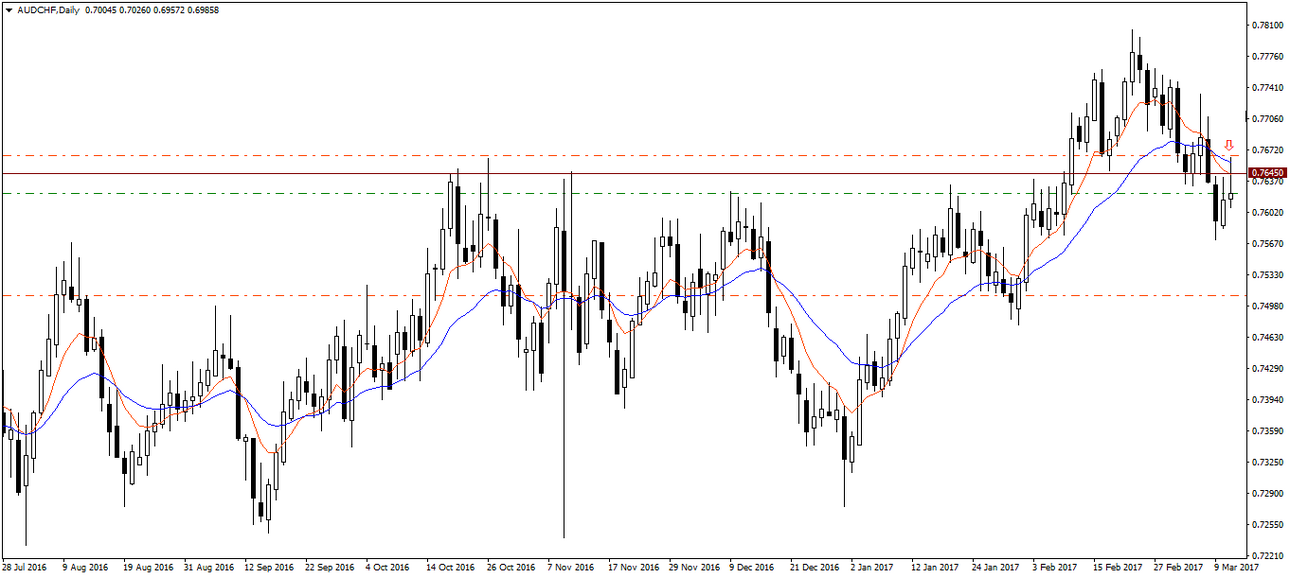Click the 0.72550 price axis label
The image size is (1290, 578).
click(1268, 524)
